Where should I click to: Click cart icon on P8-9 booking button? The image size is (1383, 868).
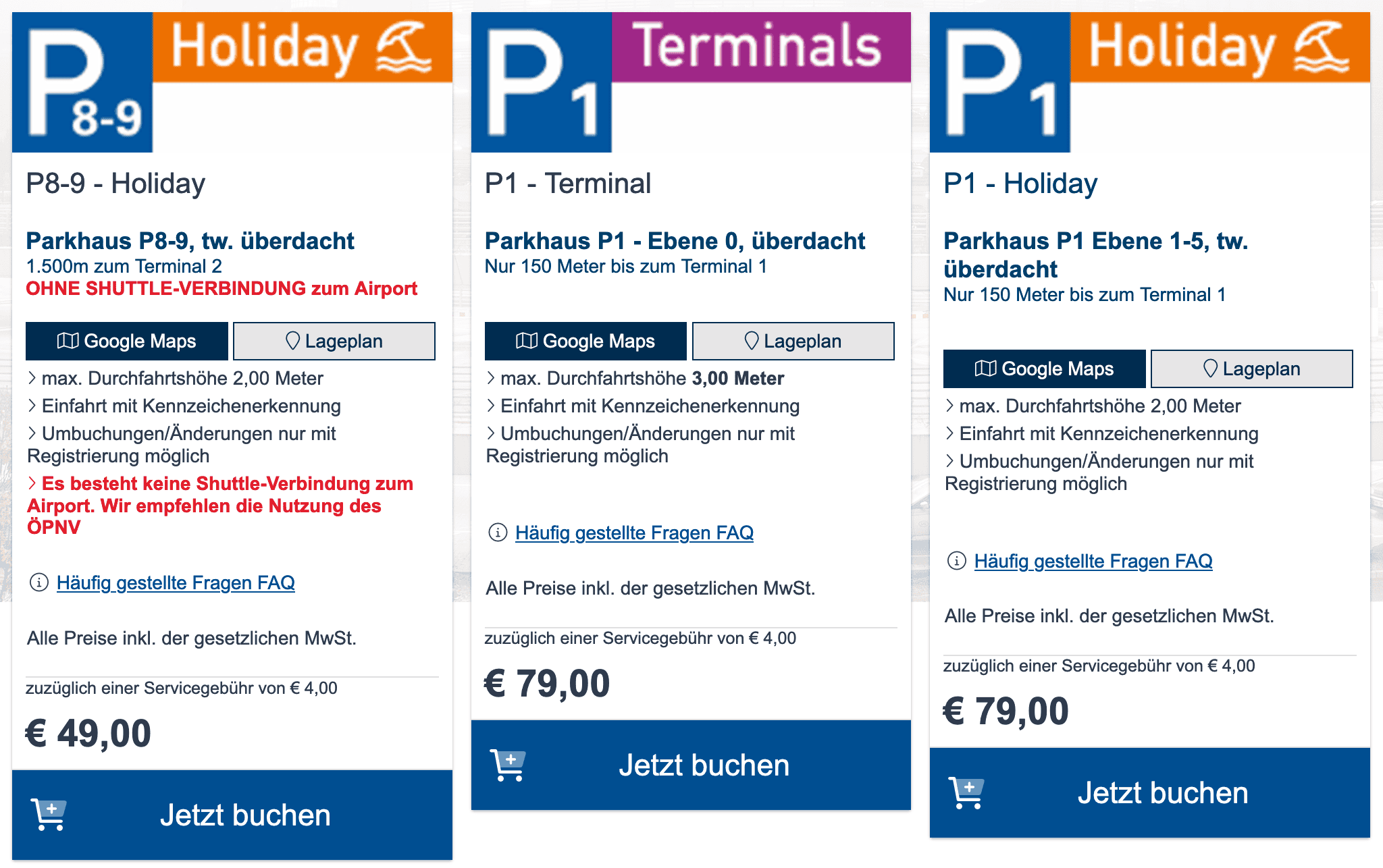pyautogui.click(x=49, y=815)
